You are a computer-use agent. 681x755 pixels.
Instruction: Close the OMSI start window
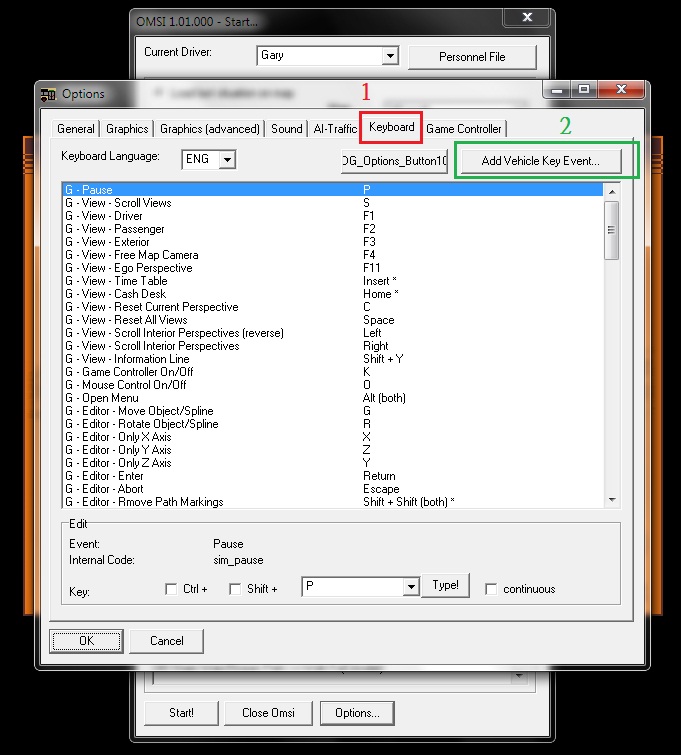coord(527,18)
